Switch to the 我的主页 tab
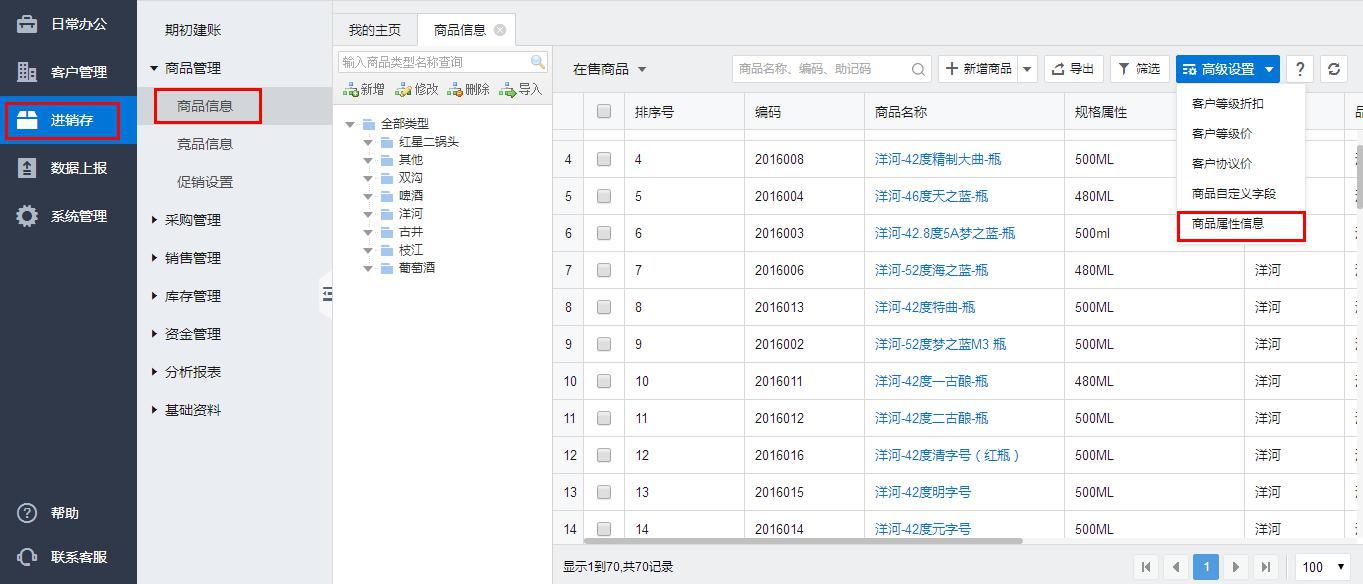This screenshot has width=1363, height=584. click(375, 30)
